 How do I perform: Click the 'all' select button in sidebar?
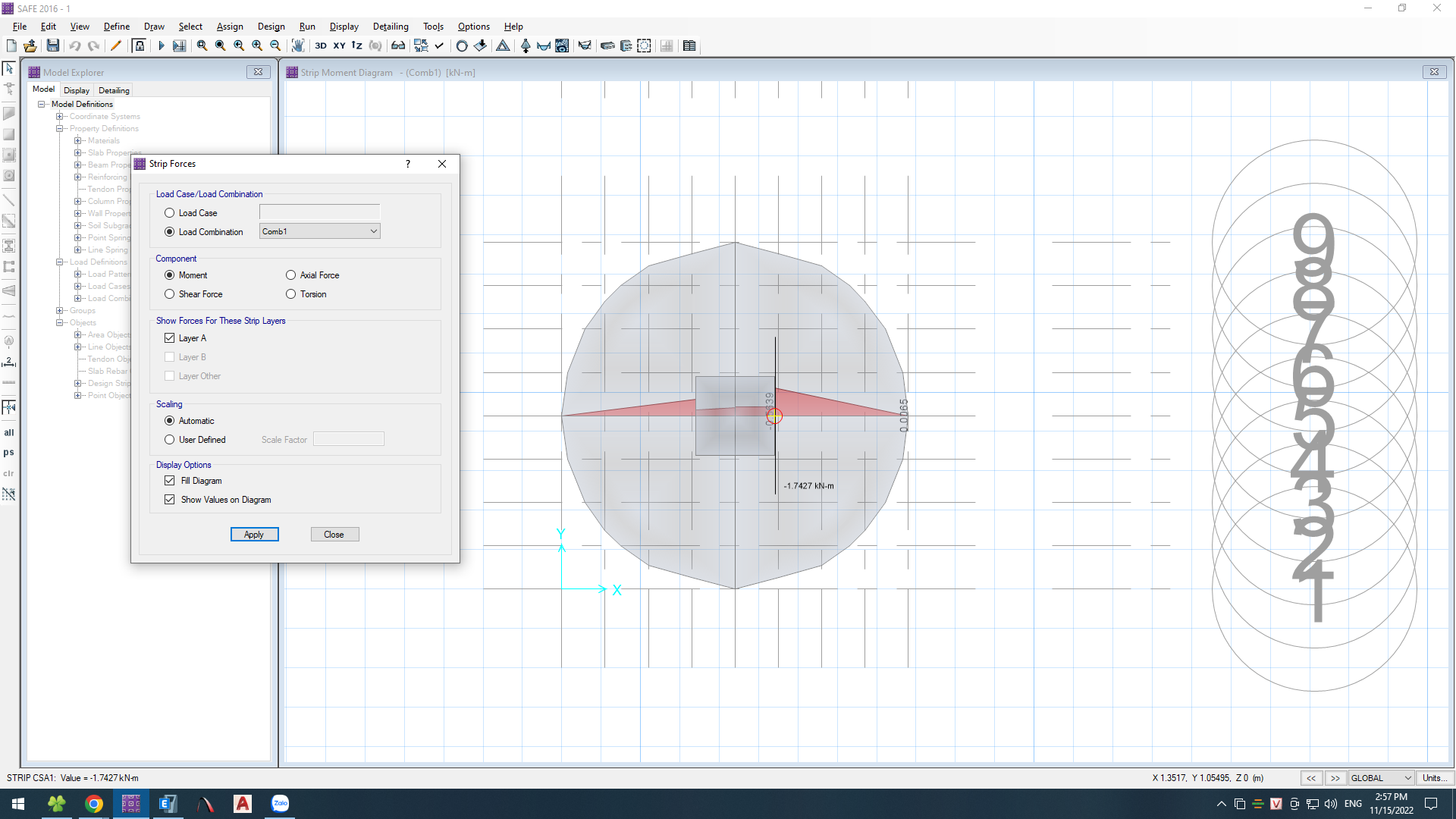(x=9, y=433)
